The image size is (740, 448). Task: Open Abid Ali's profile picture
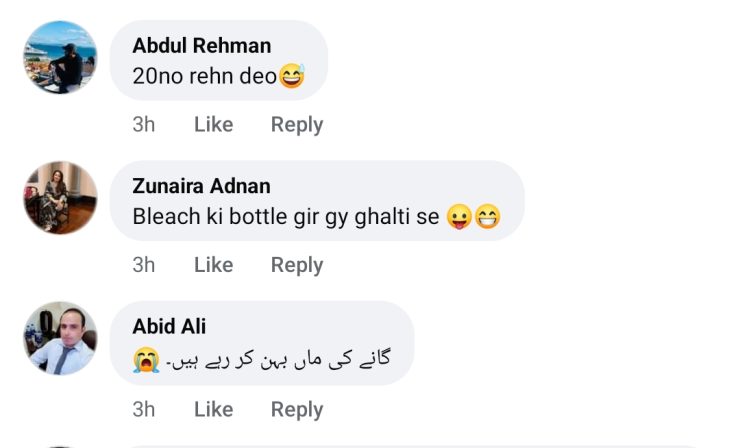(x=60, y=338)
